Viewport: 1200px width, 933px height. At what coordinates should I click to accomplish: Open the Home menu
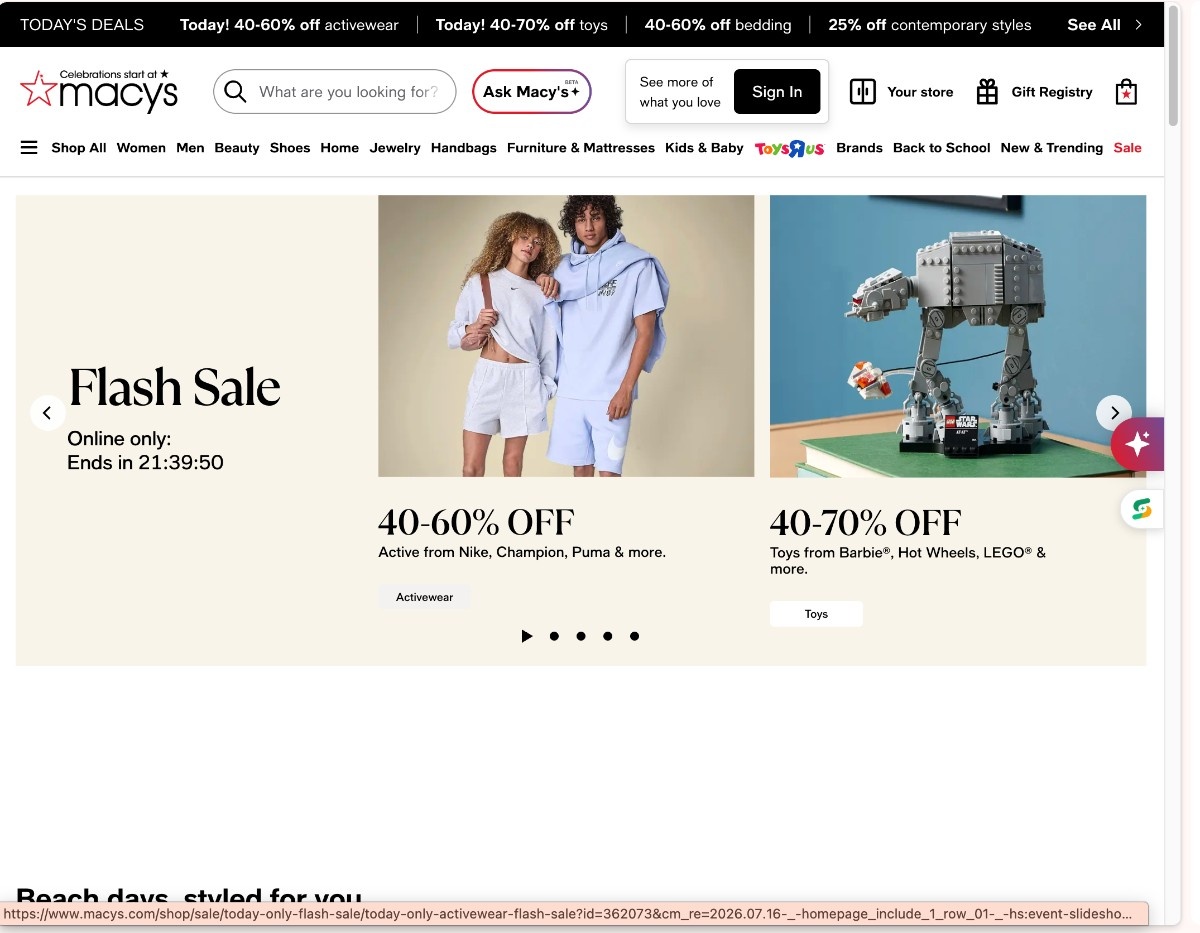click(x=340, y=148)
